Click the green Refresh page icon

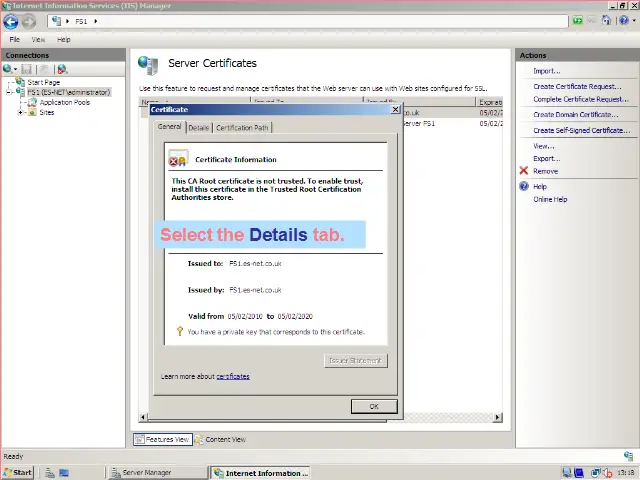pyautogui.click(x=577, y=20)
